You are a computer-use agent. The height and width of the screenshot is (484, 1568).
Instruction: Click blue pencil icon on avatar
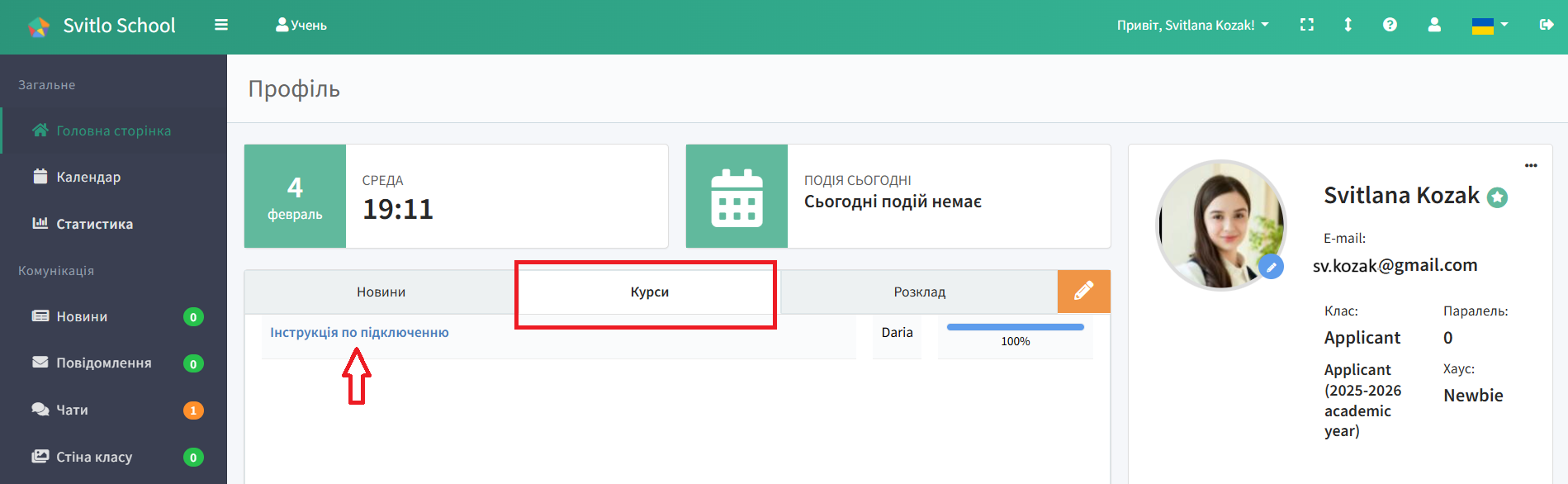coord(1271,267)
